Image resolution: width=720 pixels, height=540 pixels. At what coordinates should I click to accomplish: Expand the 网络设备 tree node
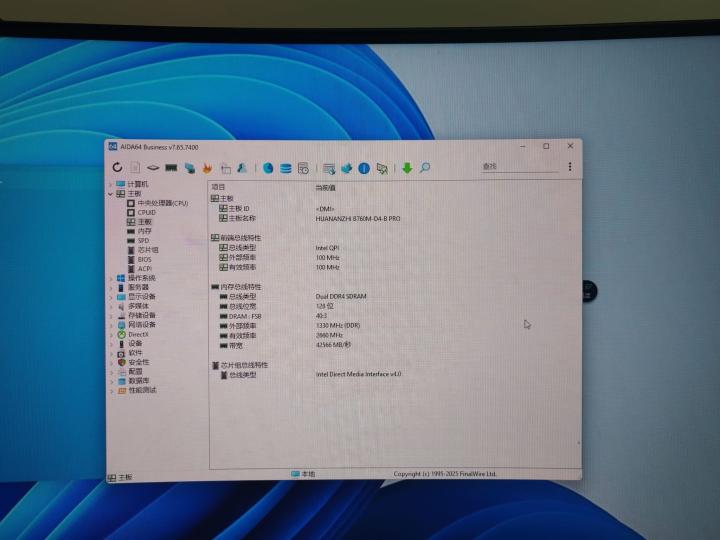111,325
